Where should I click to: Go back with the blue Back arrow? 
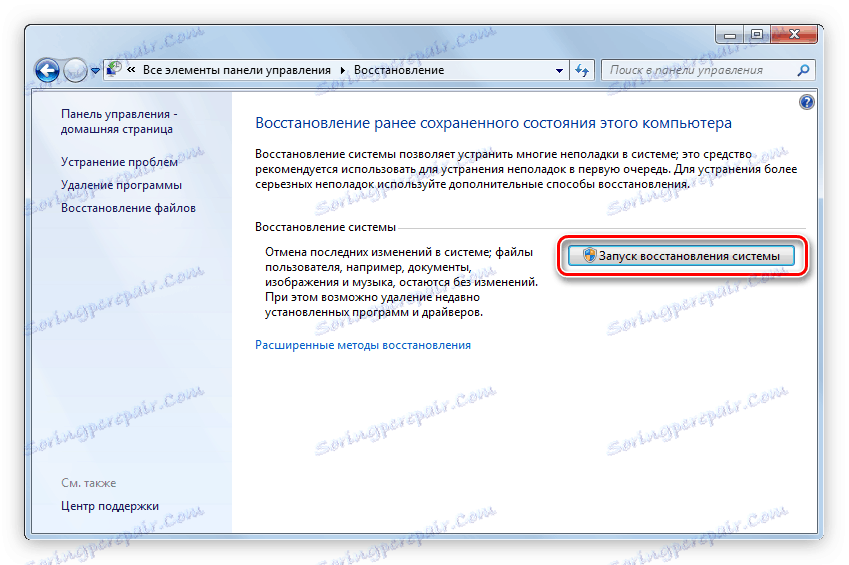[47, 70]
